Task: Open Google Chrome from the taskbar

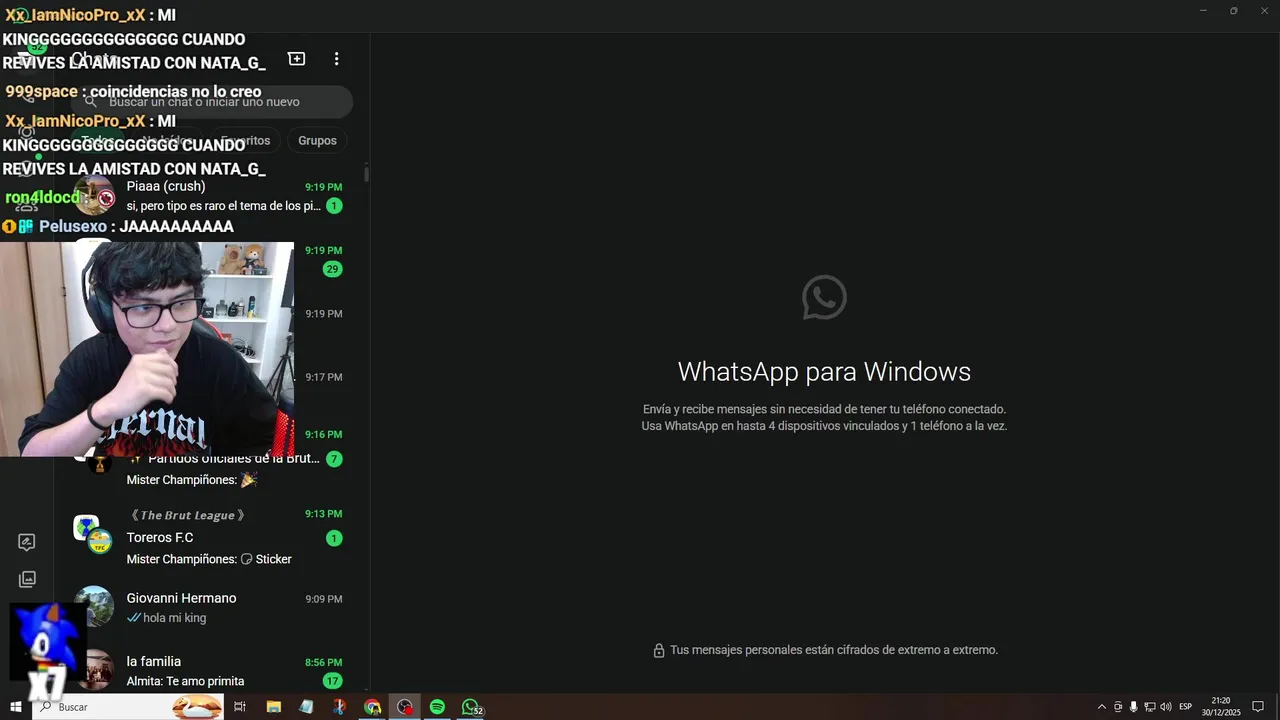Action: [x=372, y=707]
